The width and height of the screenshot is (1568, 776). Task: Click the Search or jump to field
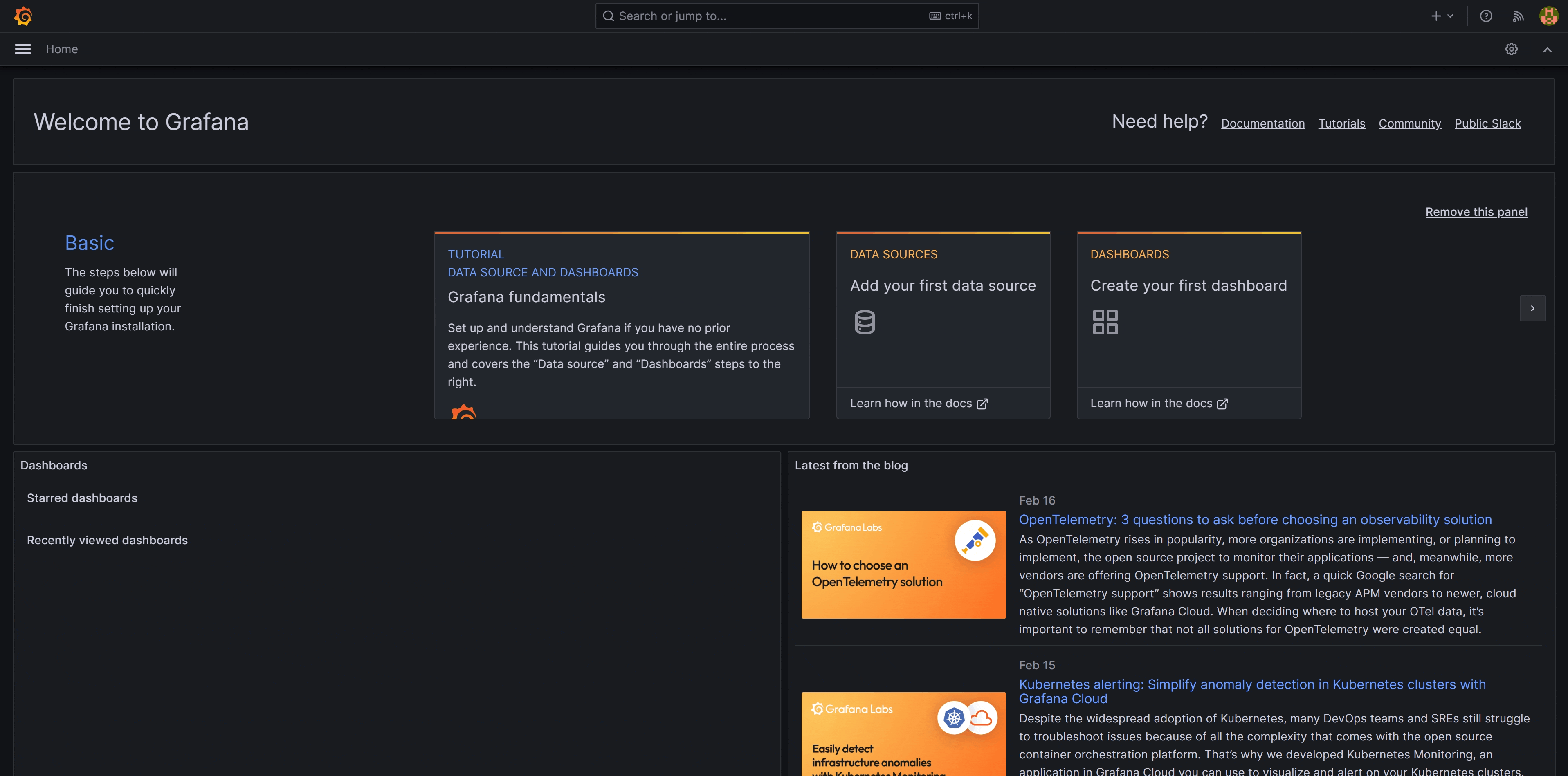(786, 16)
